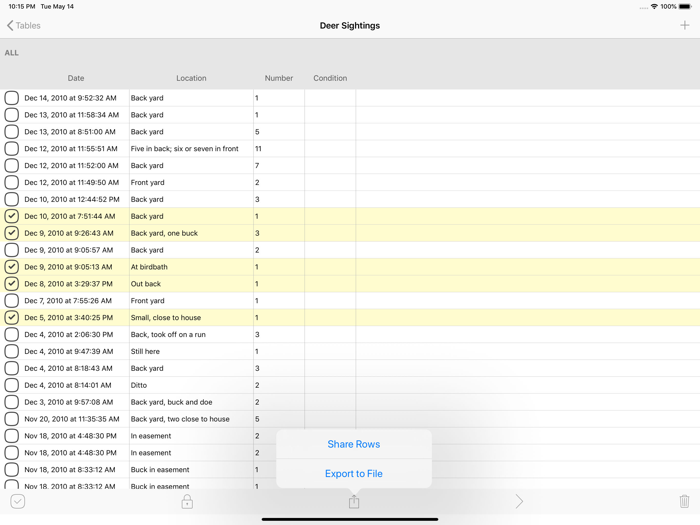Viewport: 700px width, 525px height.
Task: Uncheck the row Dec 9, 2010 at 9:26:43 AM
Action: [x=12, y=233]
